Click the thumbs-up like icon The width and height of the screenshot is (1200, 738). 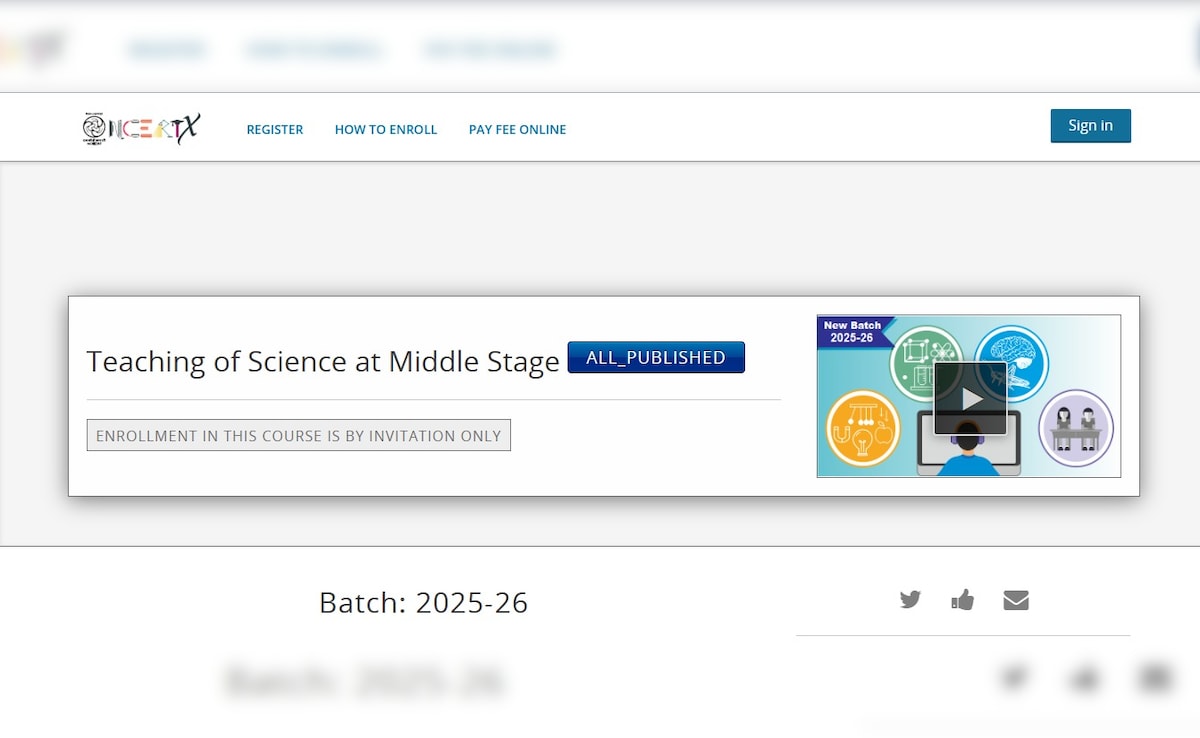click(x=962, y=600)
